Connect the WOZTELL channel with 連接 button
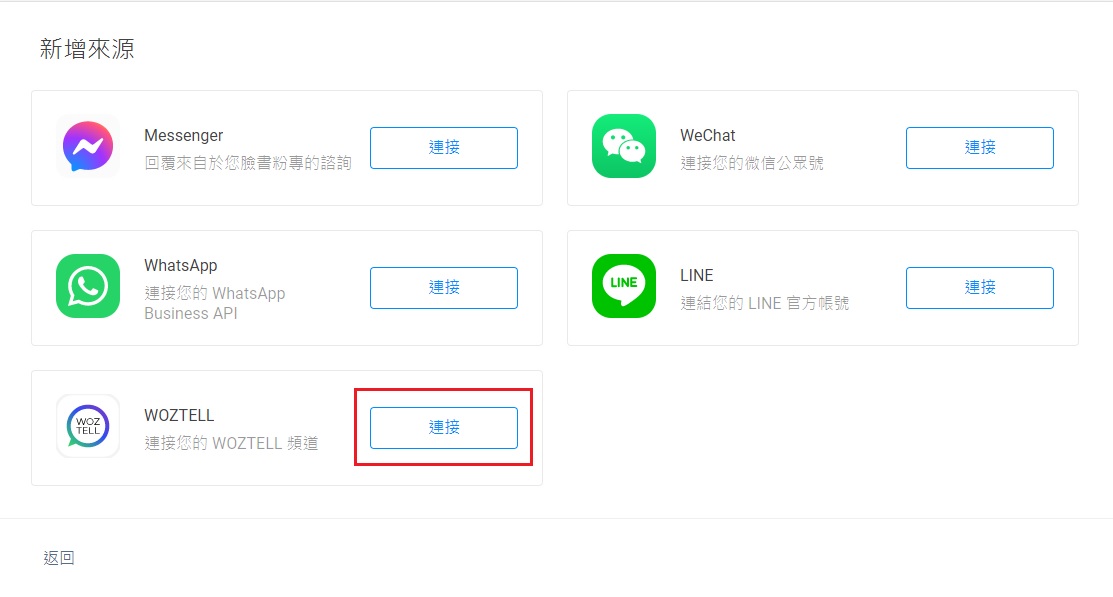The image size is (1113, 597). (x=444, y=427)
